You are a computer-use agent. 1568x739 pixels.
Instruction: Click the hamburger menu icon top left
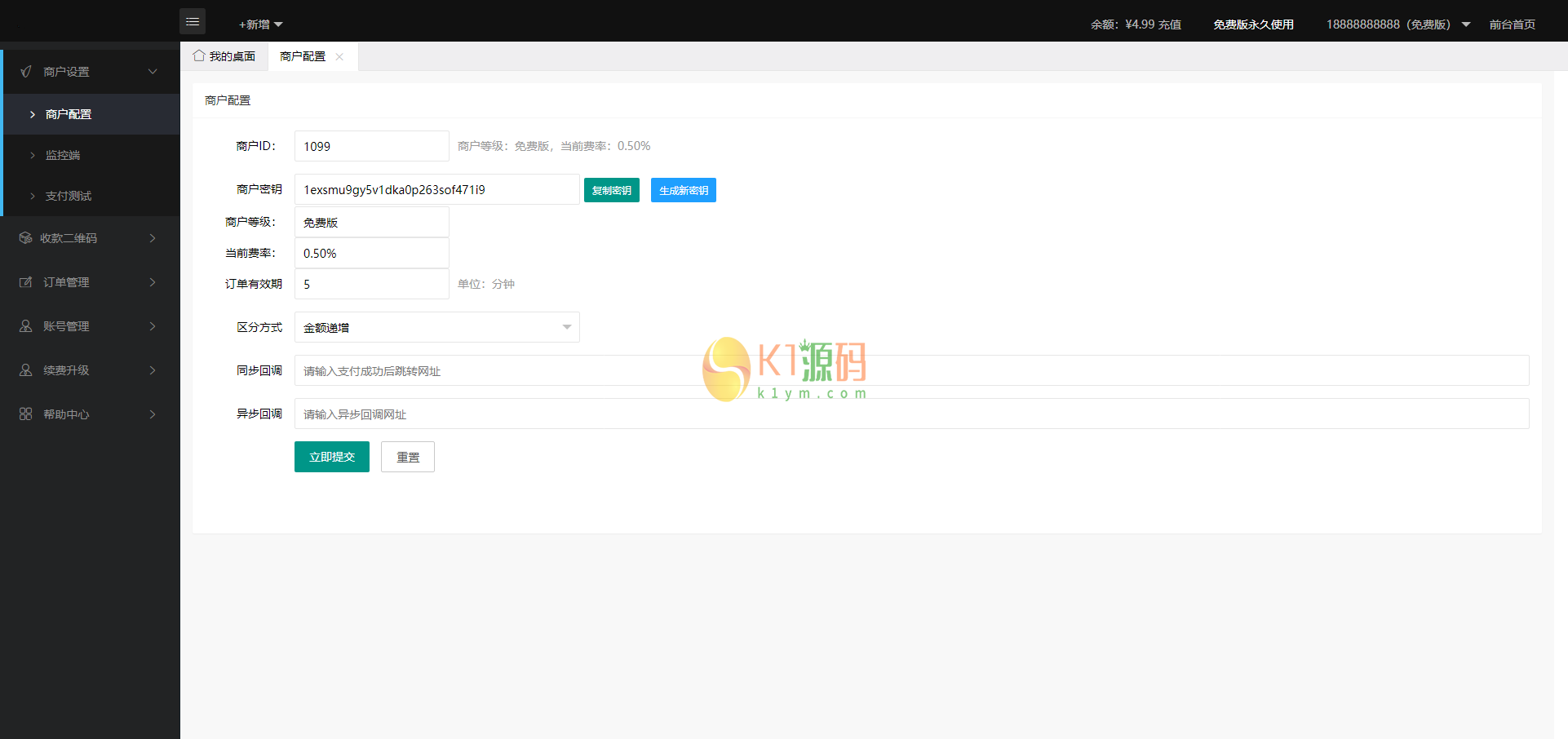pyautogui.click(x=193, y=21)
